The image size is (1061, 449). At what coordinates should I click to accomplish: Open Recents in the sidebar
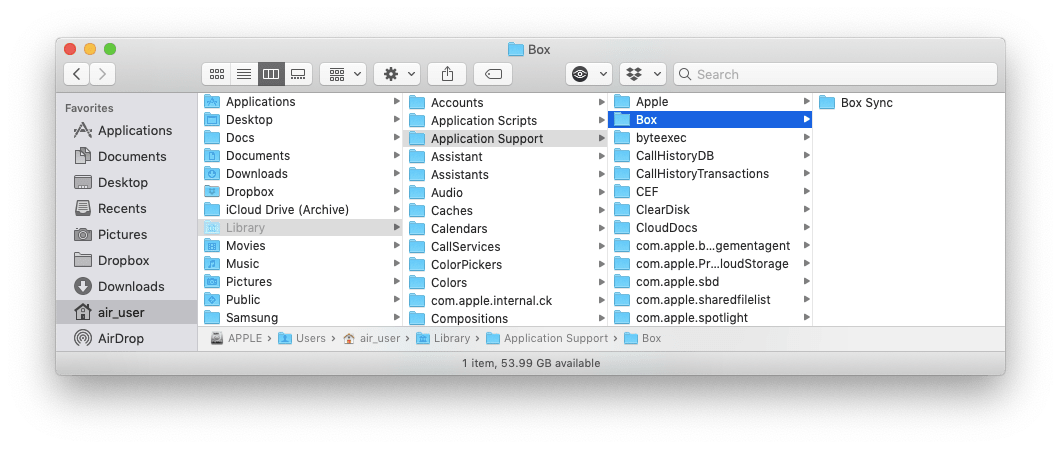tap(127, 208)
